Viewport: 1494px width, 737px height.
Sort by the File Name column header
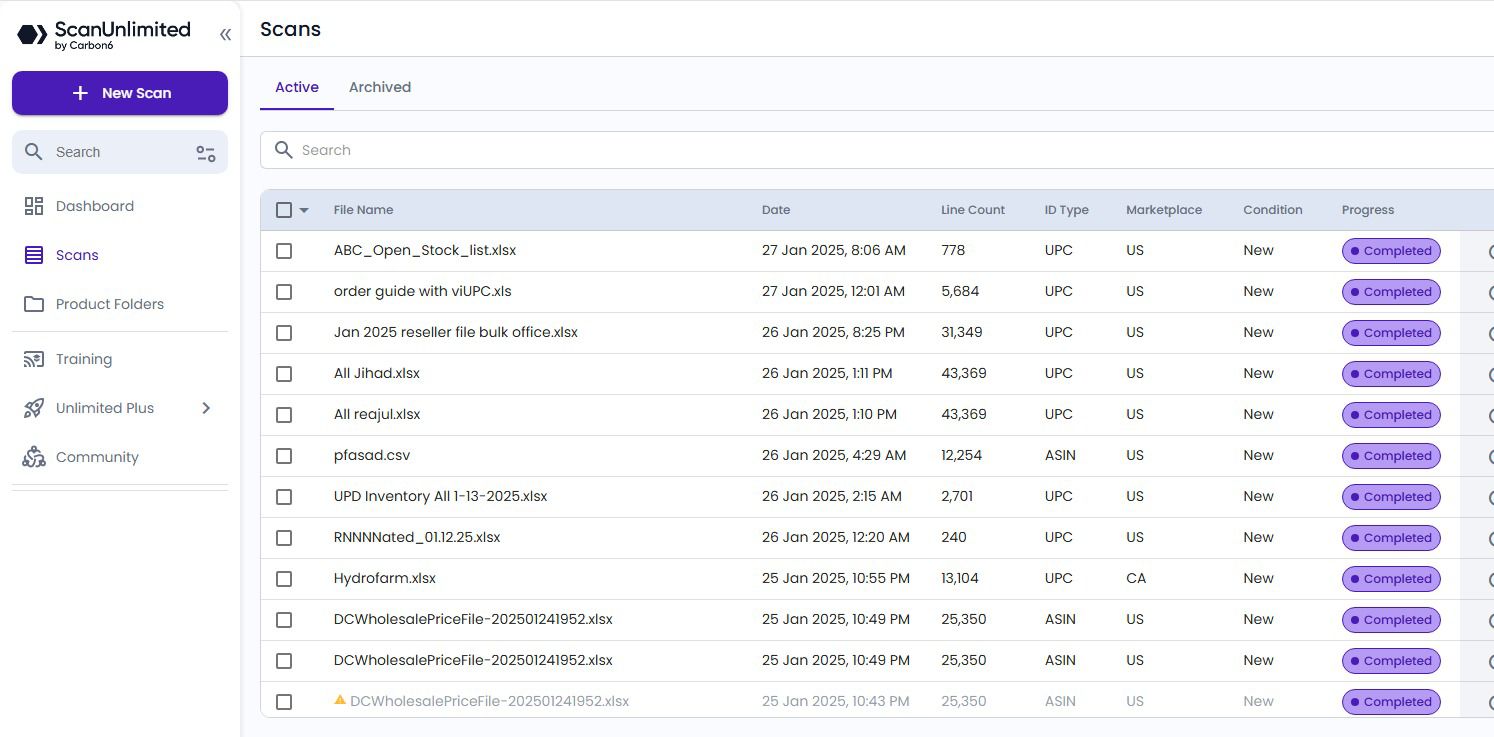point(363,210)
